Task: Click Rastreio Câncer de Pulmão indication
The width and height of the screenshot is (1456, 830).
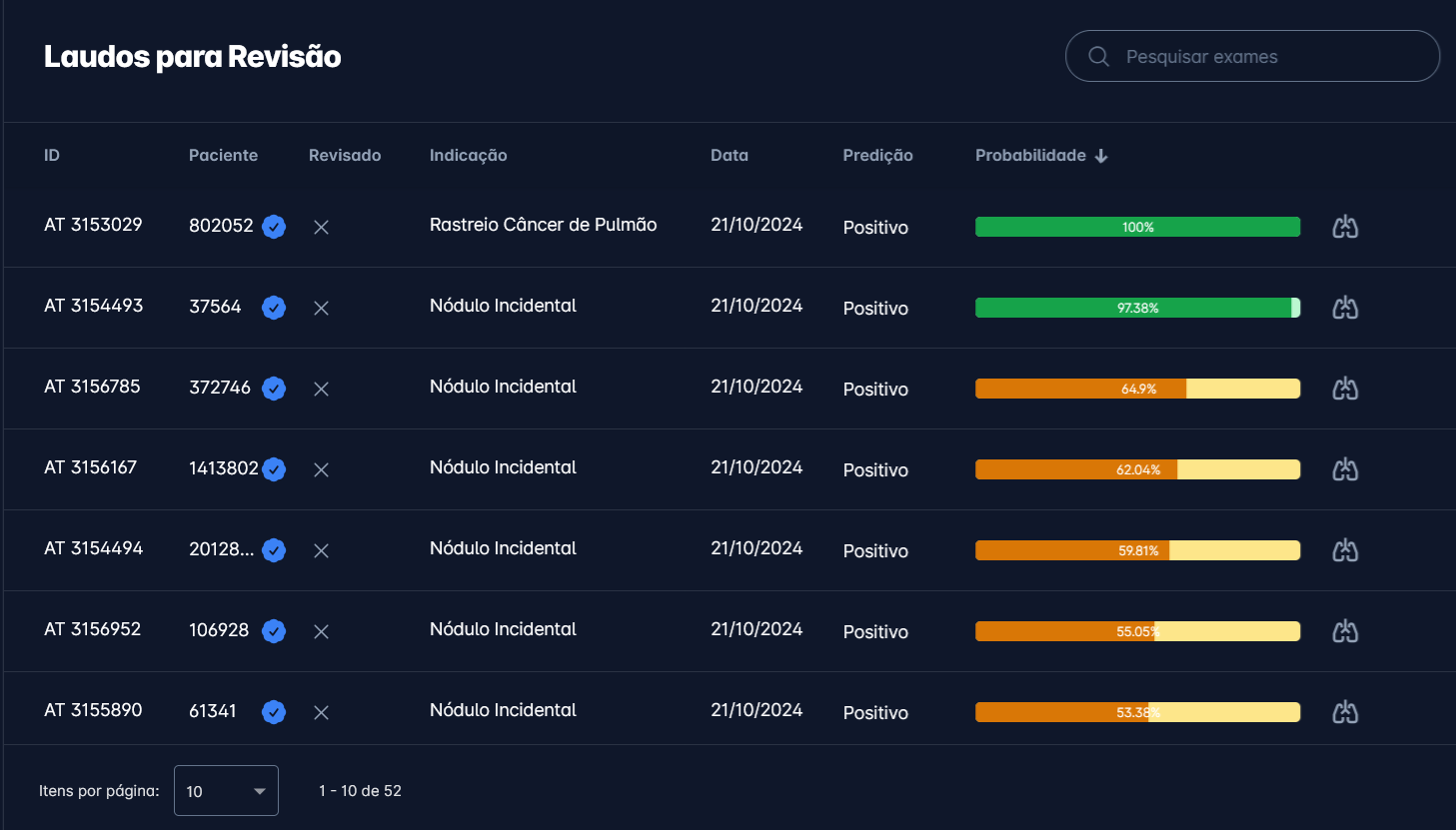Action: coord(543,225)
